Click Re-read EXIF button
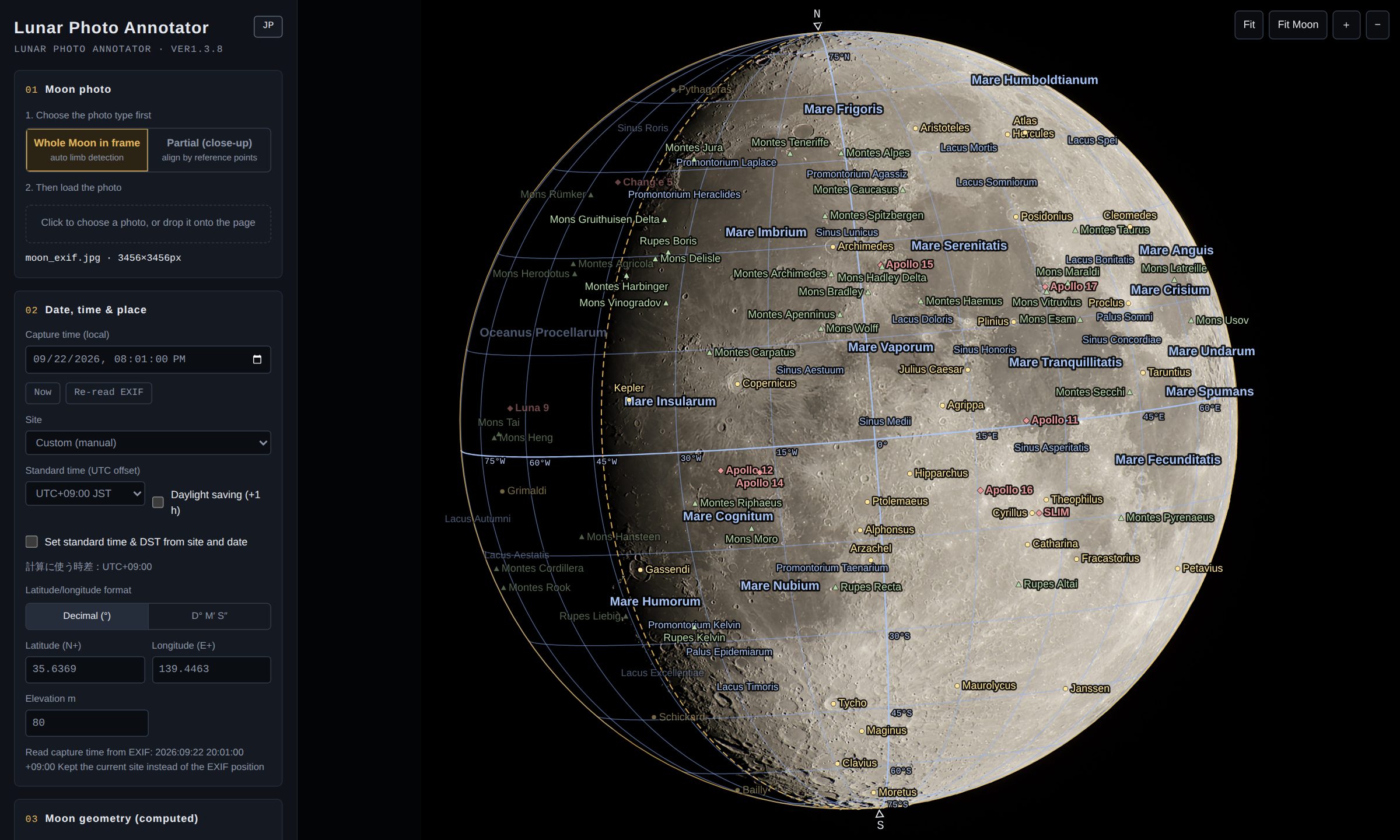This screenshot has height=840, width=1400. tap(108, 393)
